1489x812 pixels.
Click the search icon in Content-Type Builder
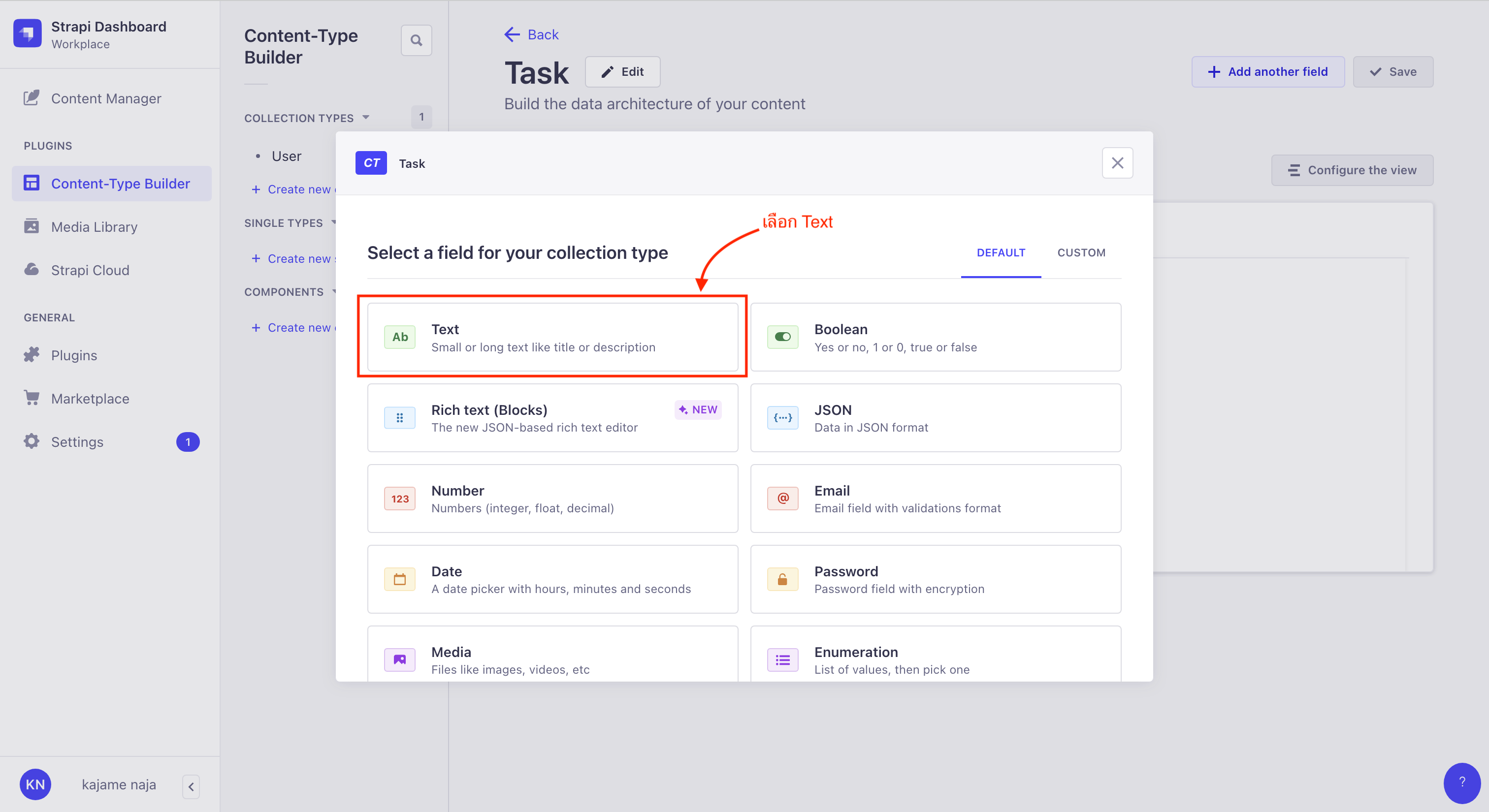coord(416,40)
